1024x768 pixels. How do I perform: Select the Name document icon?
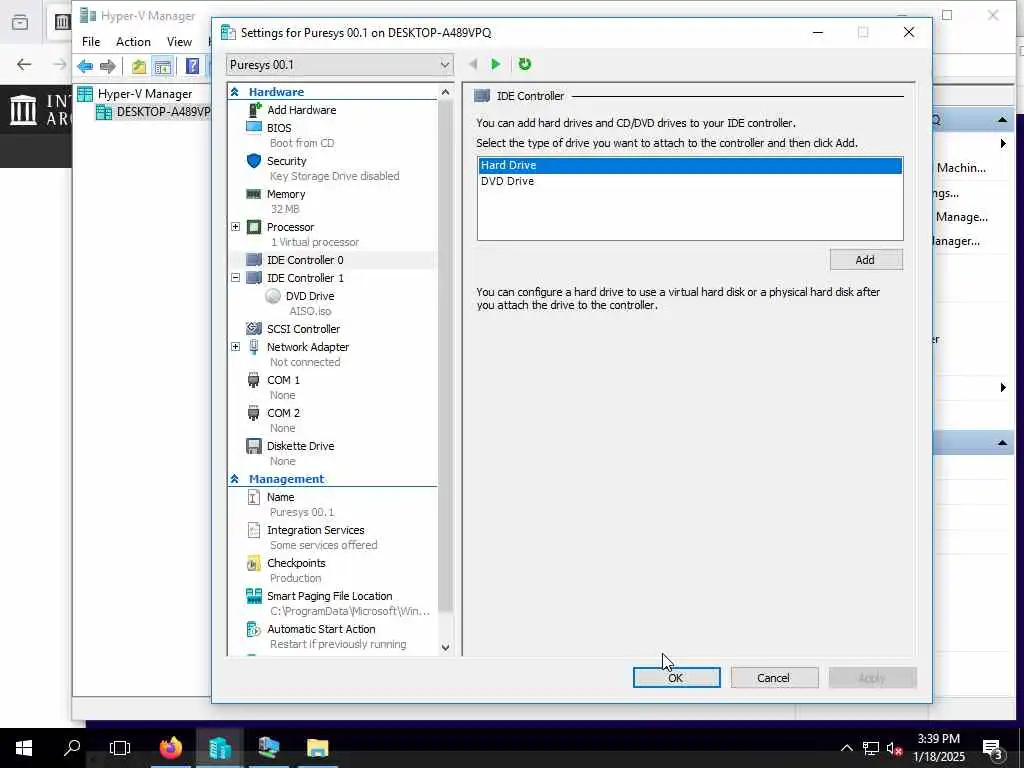coord(253,497)
